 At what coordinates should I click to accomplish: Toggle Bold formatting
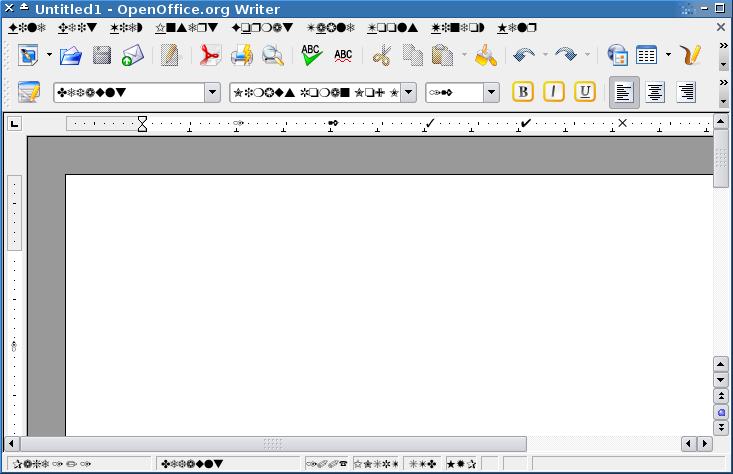tap(522, 92)
